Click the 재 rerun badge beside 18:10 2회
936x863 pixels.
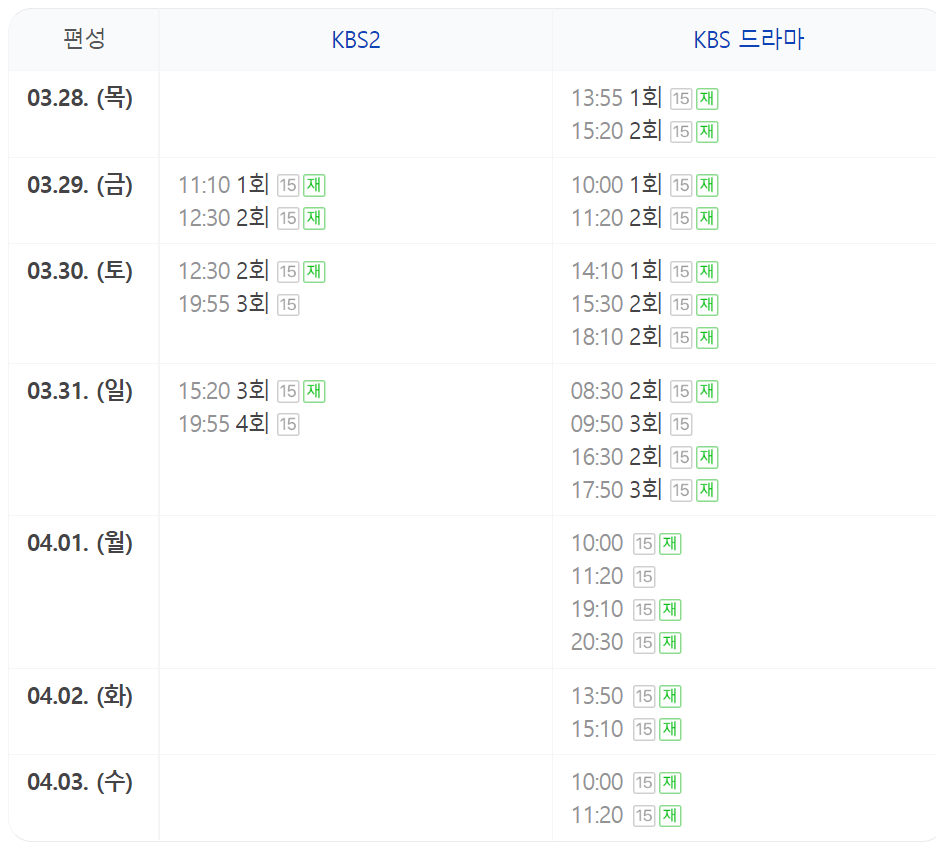pos(707,337)
